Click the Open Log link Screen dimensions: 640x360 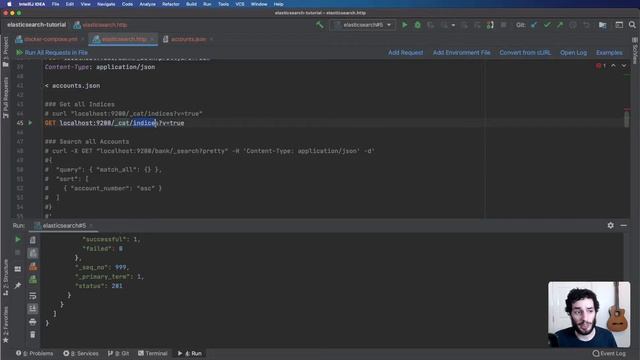point(573,53)
